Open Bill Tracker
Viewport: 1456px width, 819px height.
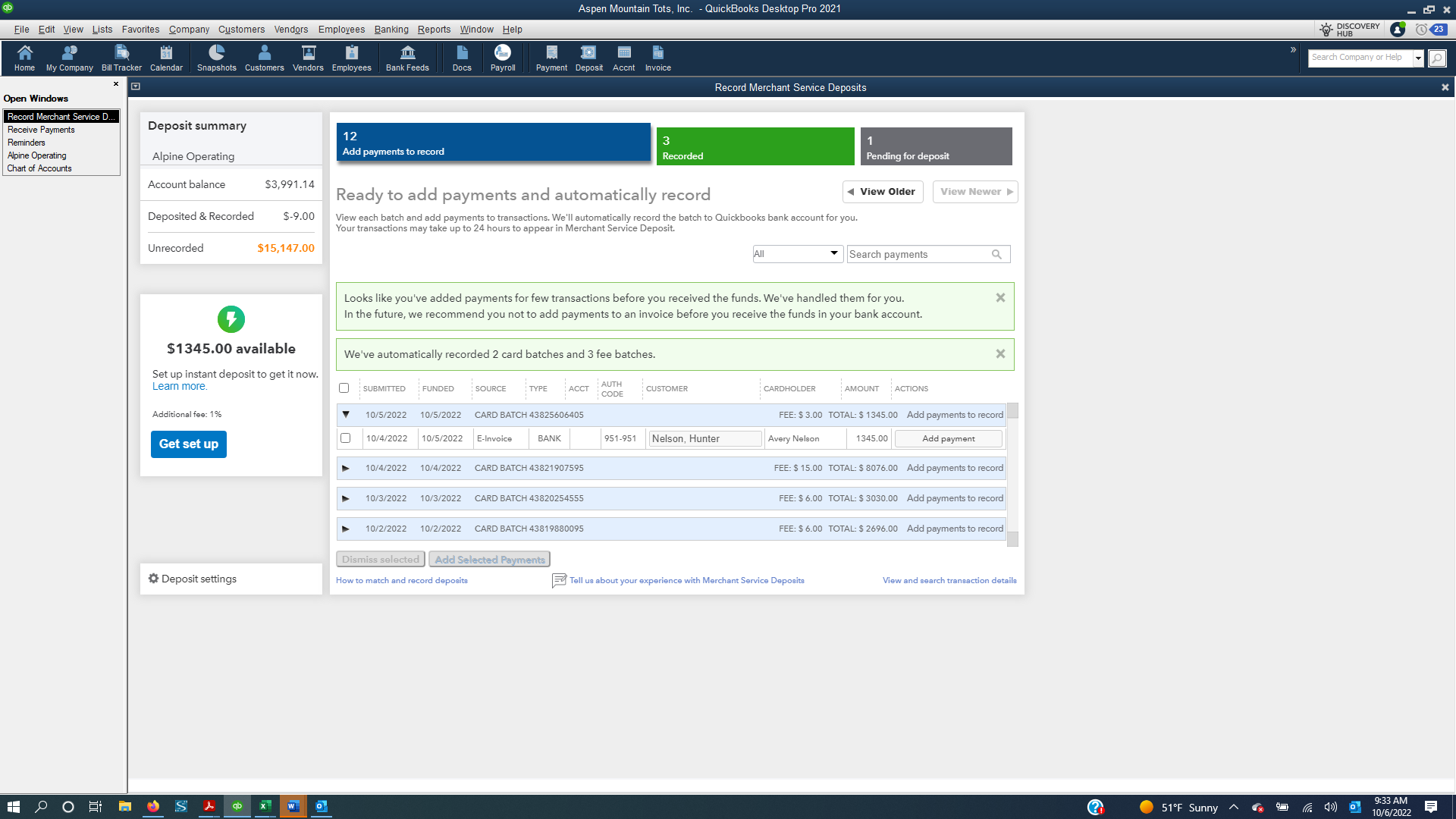(x=121, y=57)
